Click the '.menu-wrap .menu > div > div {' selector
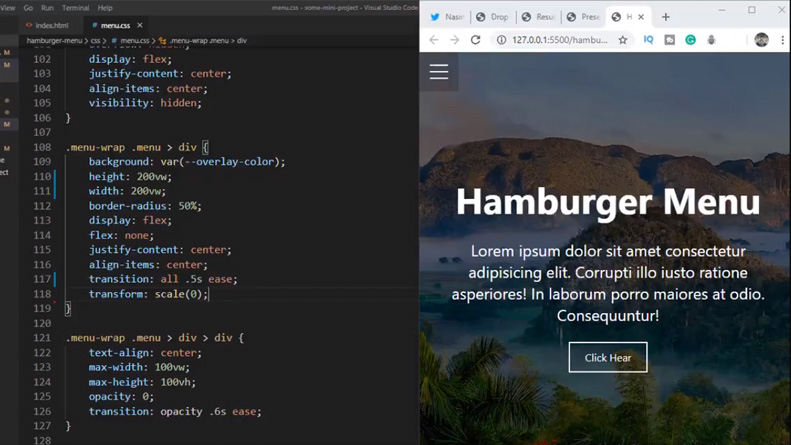This screenshot has width=791, height=445. [154, 338]
